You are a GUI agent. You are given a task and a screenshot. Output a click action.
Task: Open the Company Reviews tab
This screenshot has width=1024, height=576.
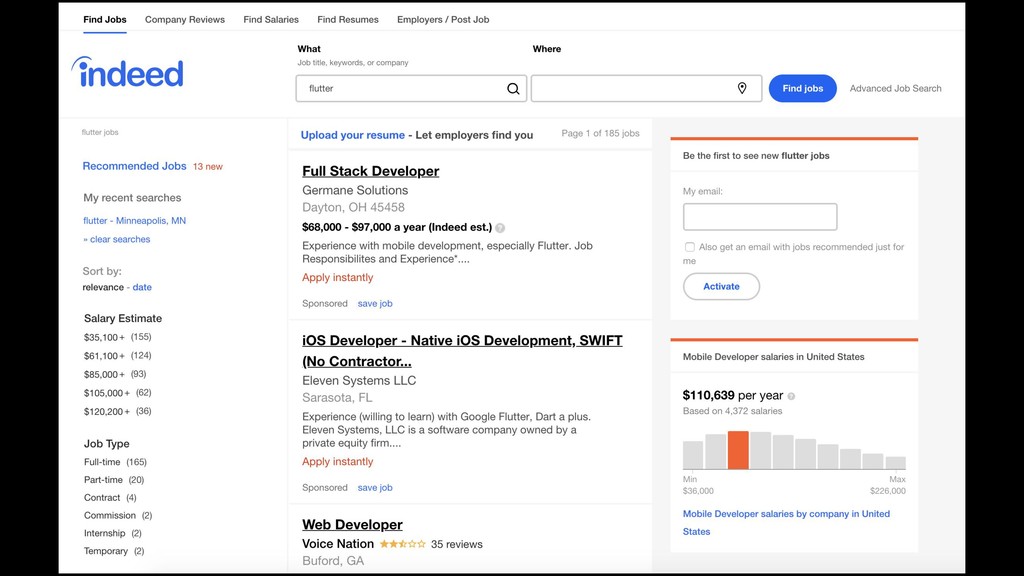pyautogui.click(x=185, y=20)
